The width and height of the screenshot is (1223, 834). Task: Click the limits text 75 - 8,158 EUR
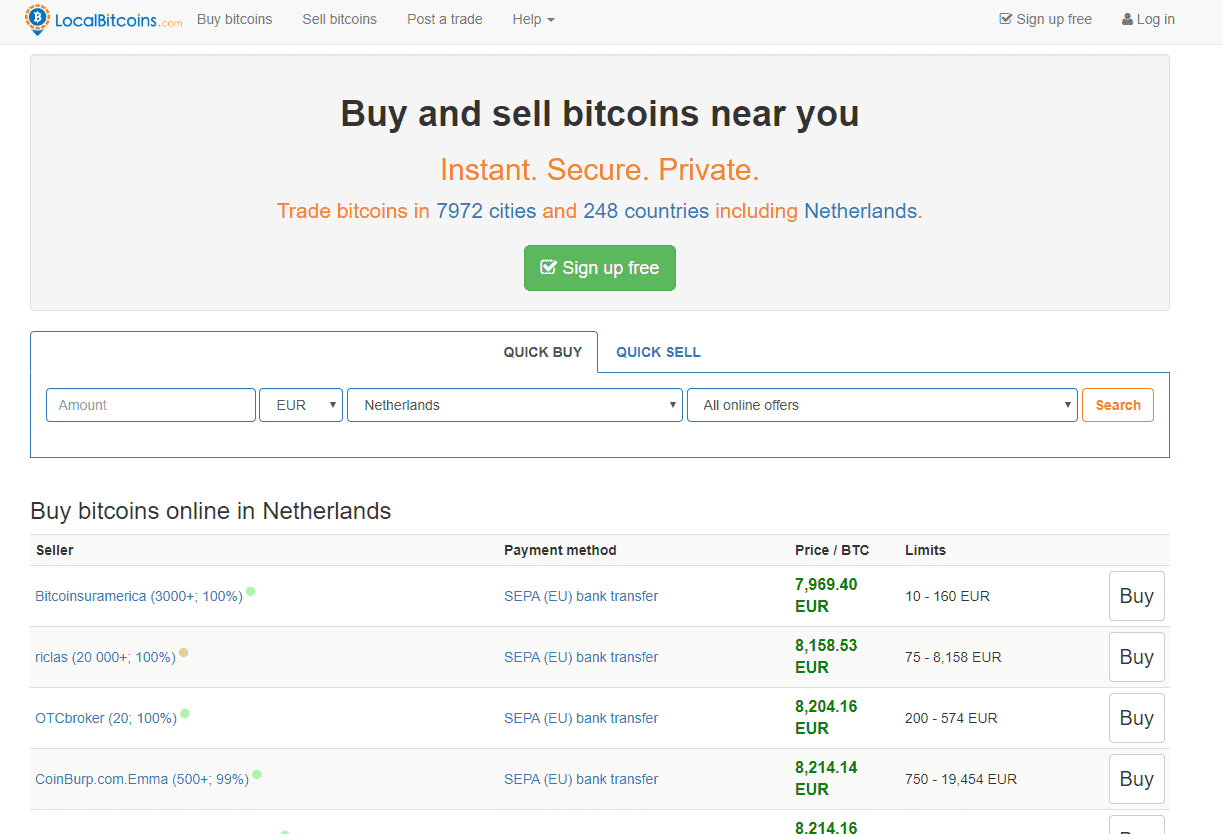point(953,657)
